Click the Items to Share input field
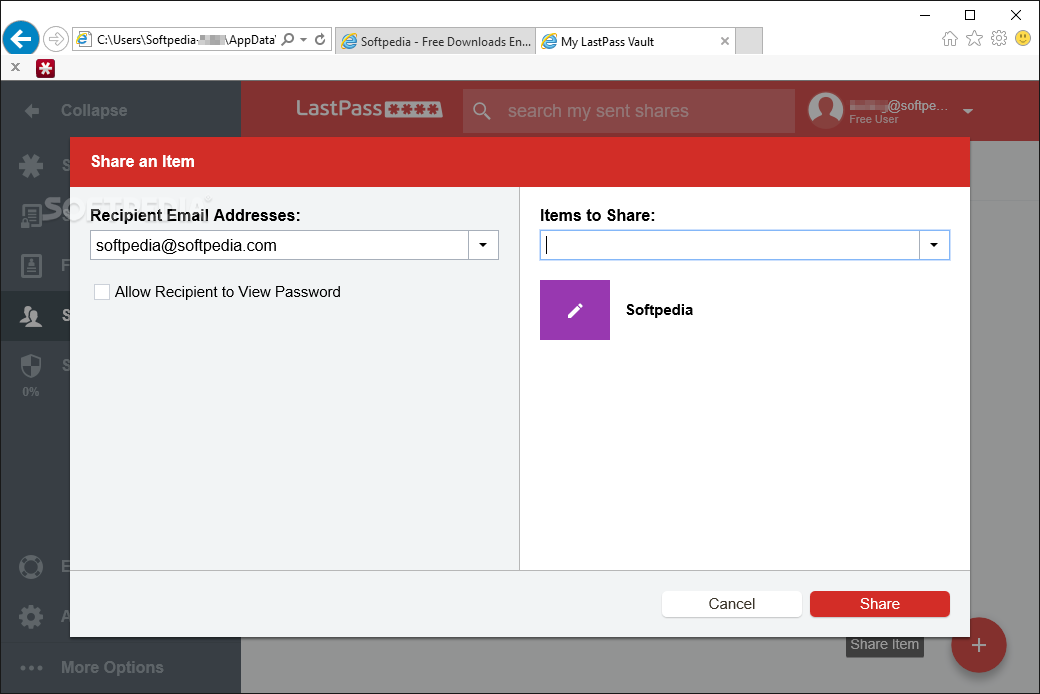Screen dimensions: 1040x694 [730, 245]
